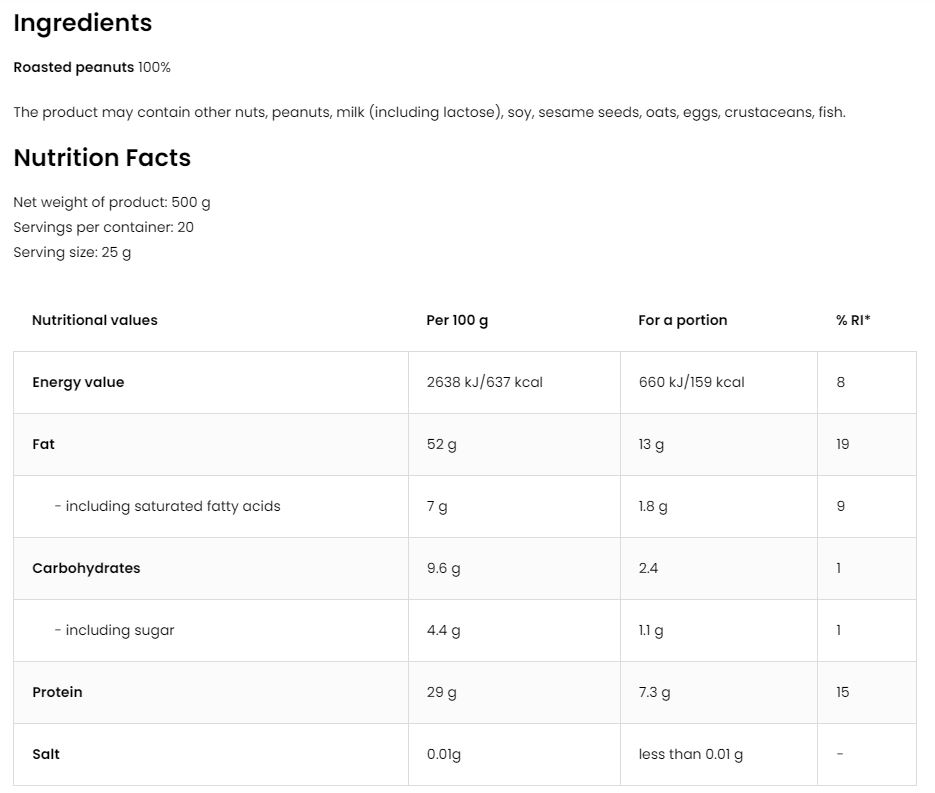Select the Roasted peanuts bold text
The width and height of the screenshot is (935, 793).
73,67
